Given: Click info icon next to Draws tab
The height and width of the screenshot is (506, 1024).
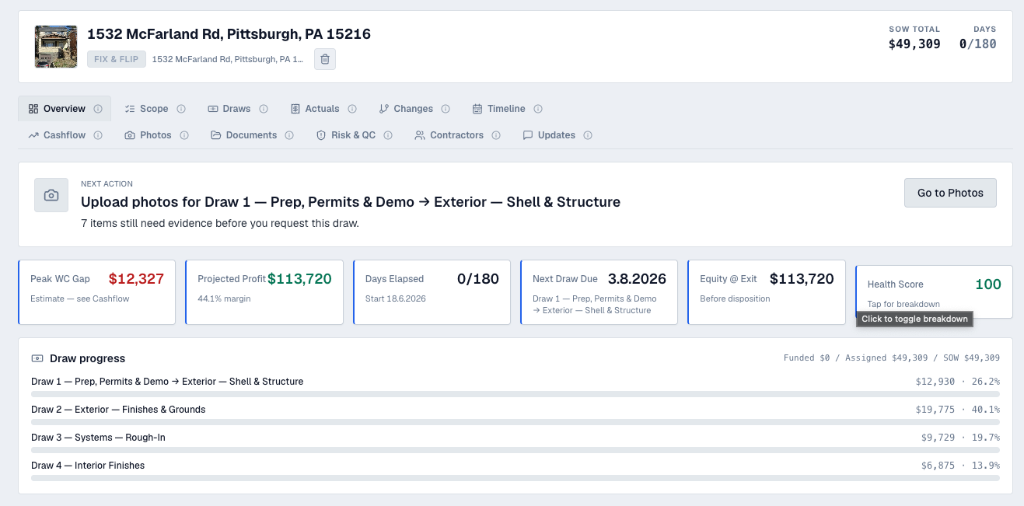Looking at the screenshot, I should coord(263,109).
